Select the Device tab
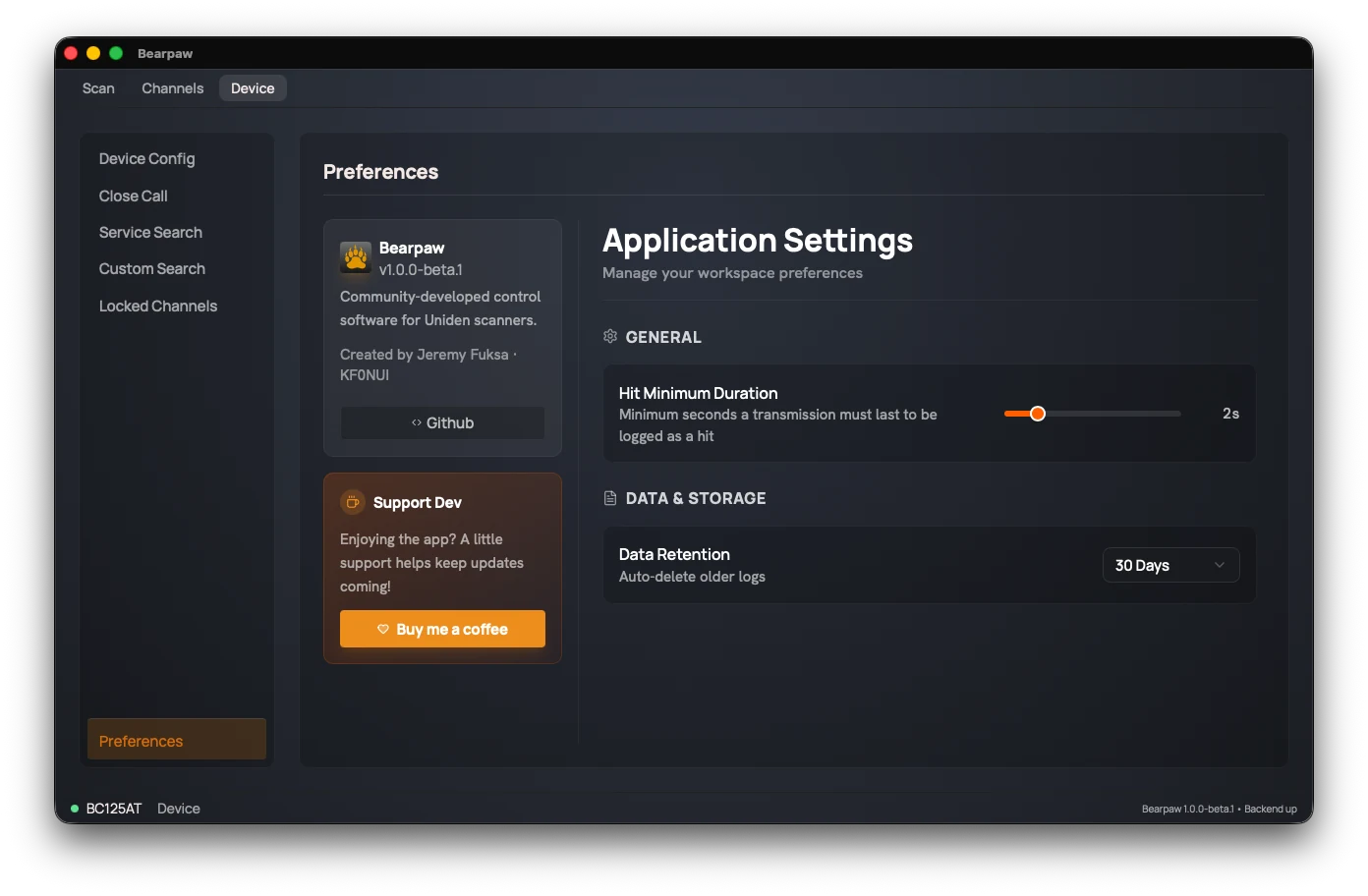 [253, 88]
